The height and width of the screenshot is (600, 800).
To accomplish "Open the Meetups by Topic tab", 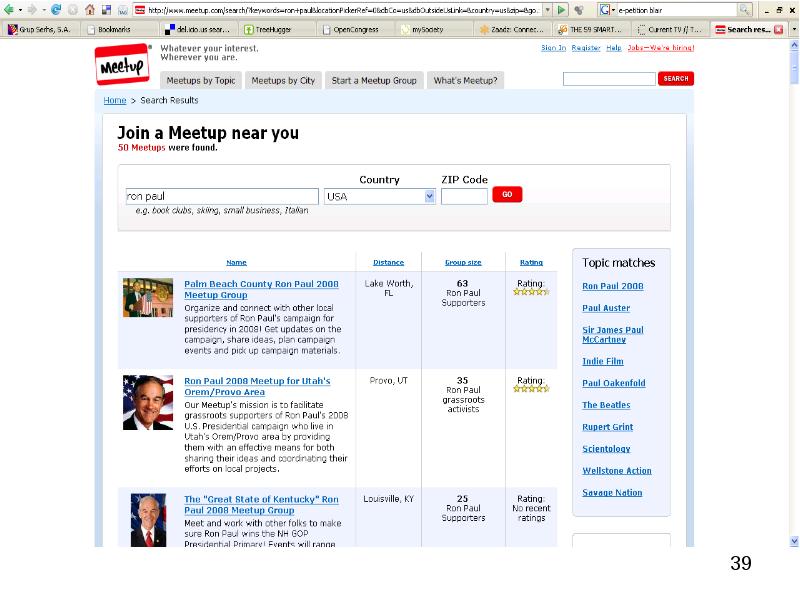I will click(201, 80).
